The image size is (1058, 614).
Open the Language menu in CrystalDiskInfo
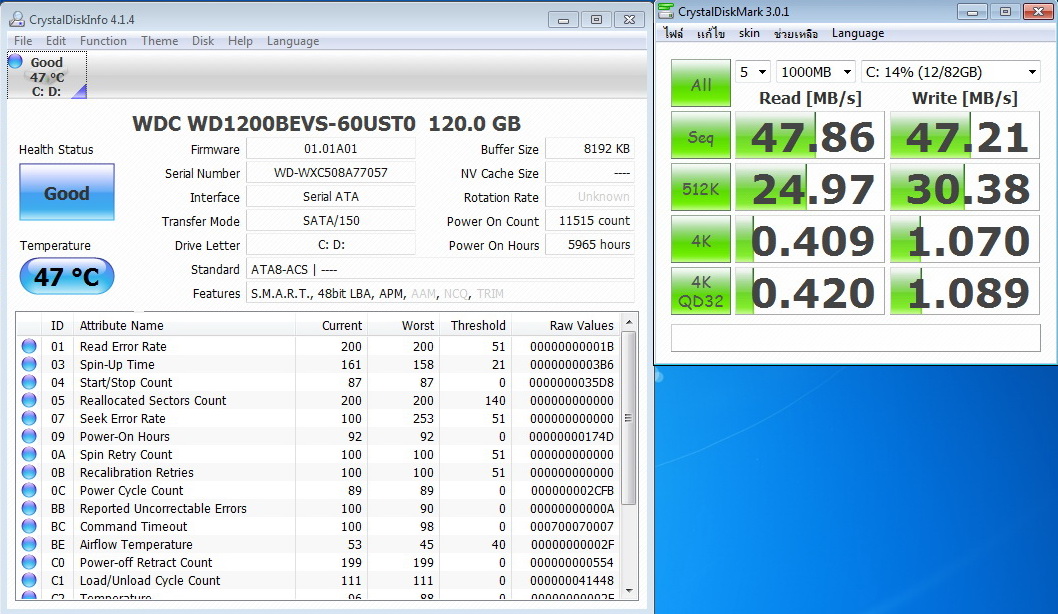pyautogui.click(x=293, y=41)
